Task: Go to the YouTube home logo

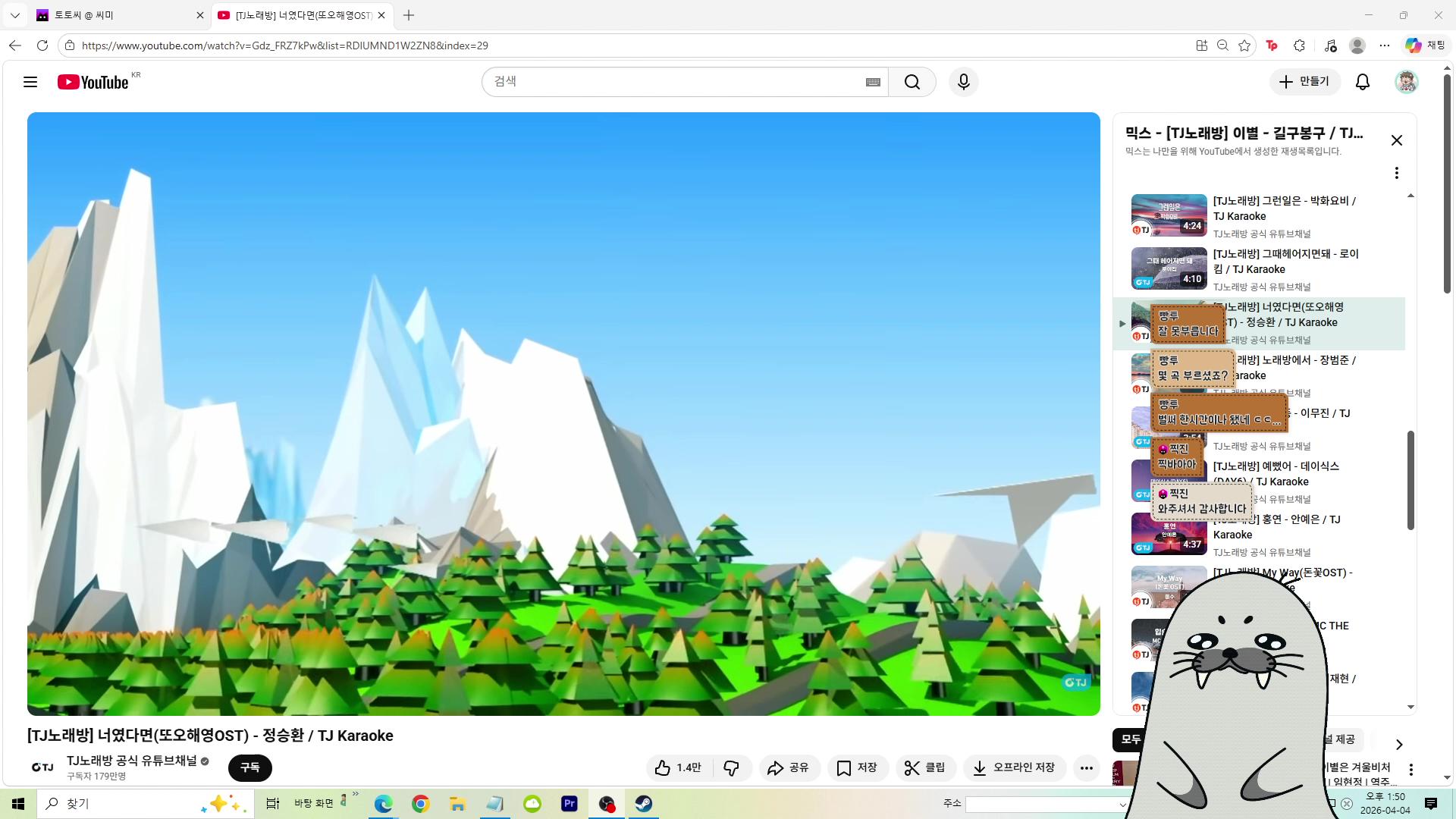Action: coord(93,82)
